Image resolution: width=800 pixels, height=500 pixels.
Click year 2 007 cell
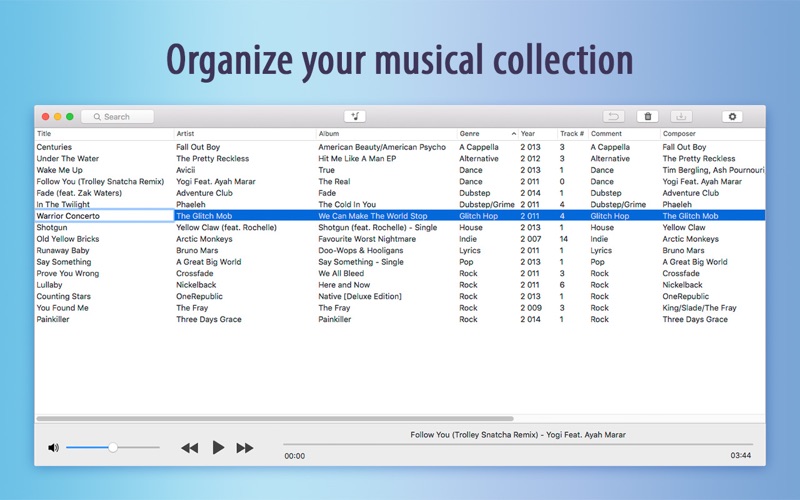point(531,239)
